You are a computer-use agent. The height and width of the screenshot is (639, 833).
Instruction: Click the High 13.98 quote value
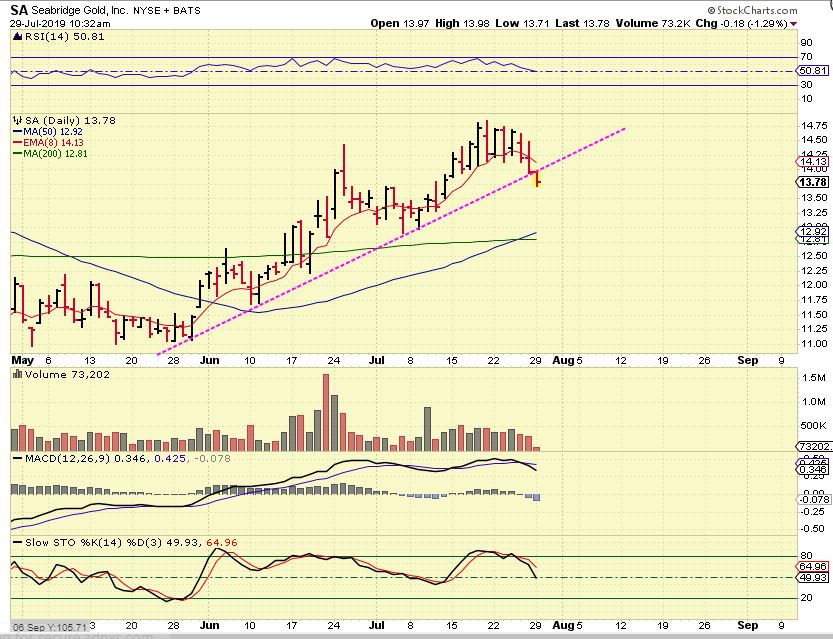[462, 23]
